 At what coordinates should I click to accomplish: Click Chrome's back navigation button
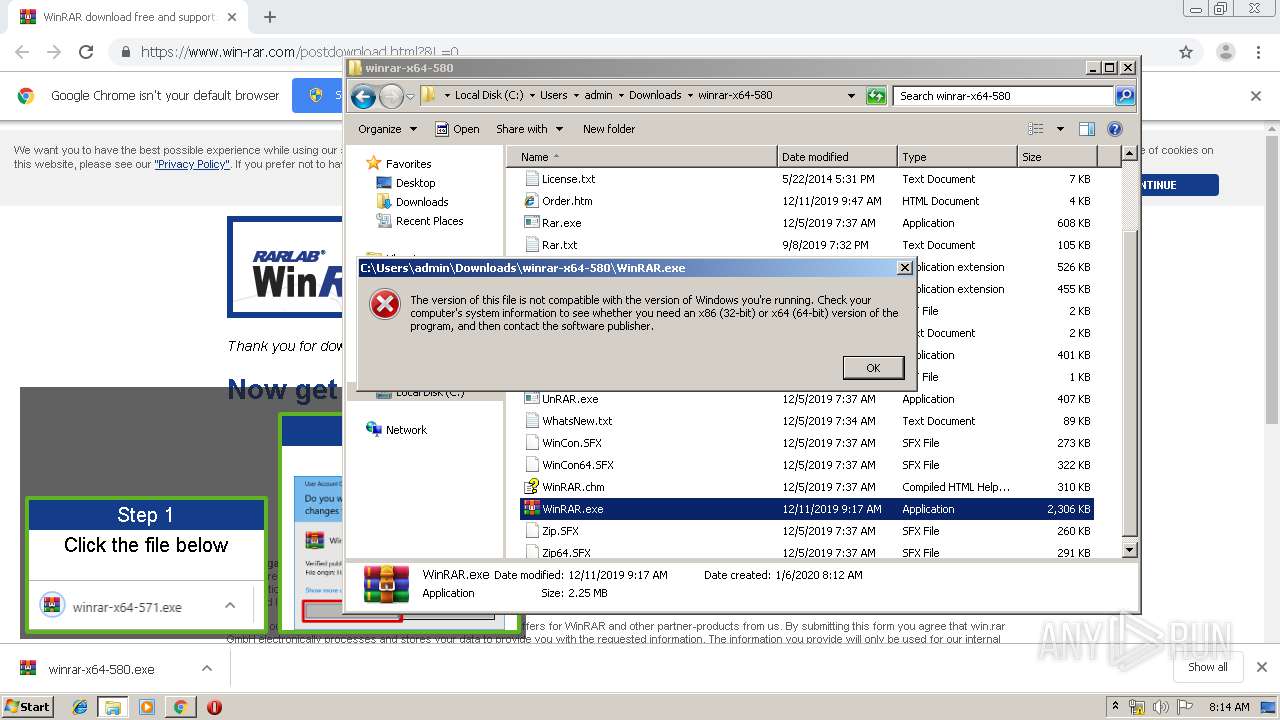[22, 52]
